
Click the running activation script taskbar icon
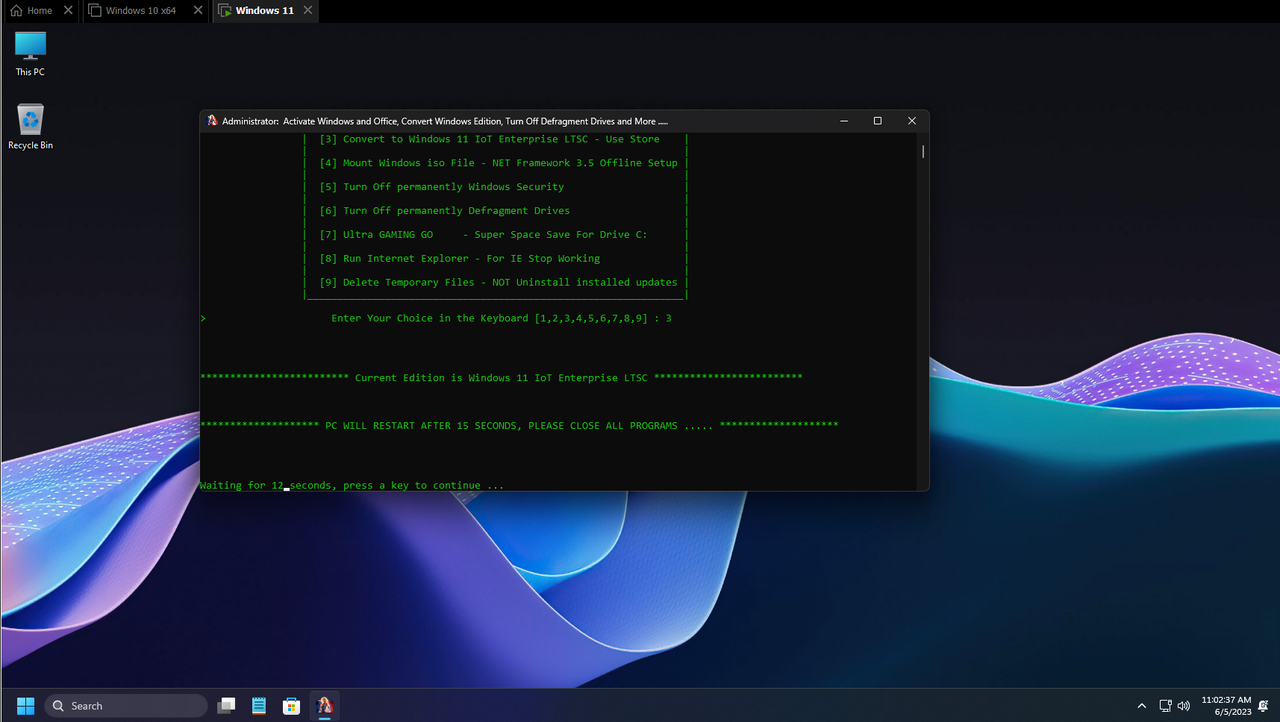tap(325, 706)
